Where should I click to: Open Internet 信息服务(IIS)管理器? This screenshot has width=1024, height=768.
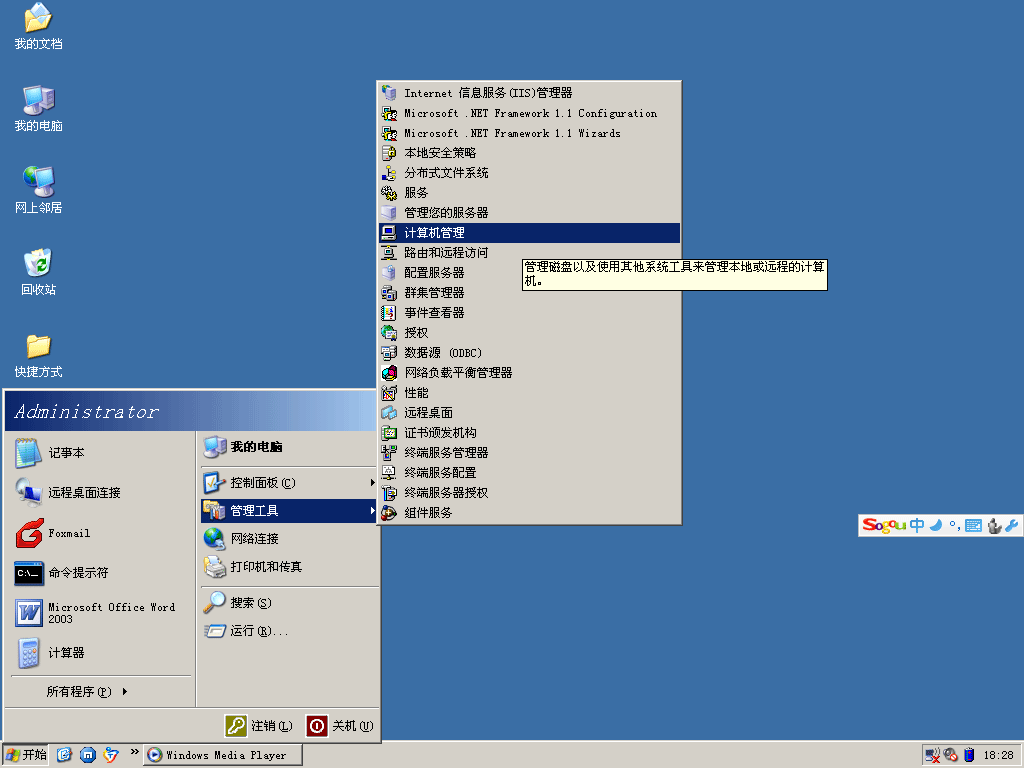click(x=470, y=92)
